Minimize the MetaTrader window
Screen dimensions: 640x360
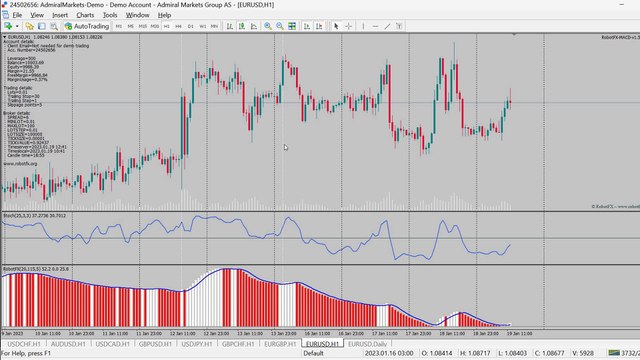pyautogui.click(x=622, y=5)
